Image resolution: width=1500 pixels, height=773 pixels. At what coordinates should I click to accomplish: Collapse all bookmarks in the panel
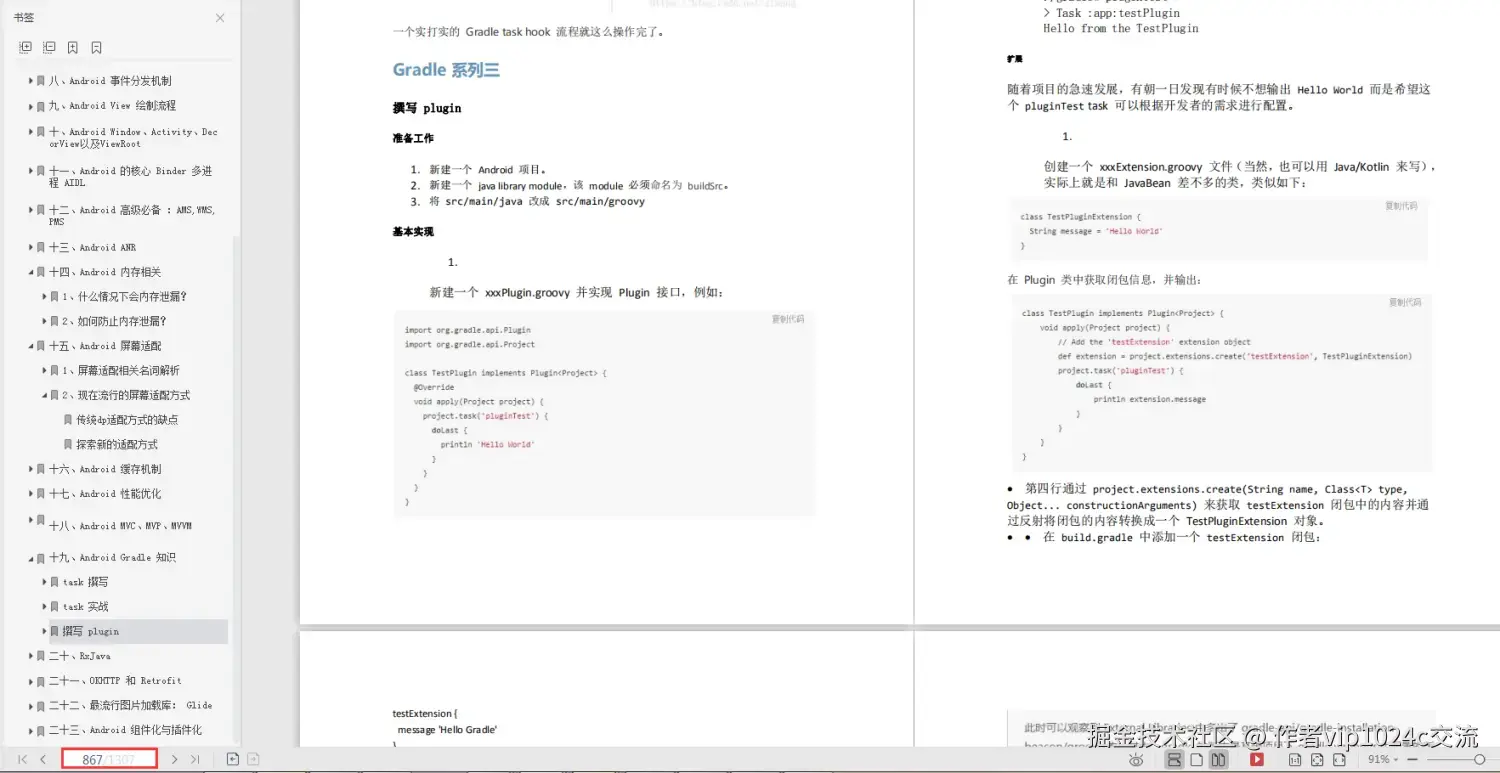click(49, 47)
